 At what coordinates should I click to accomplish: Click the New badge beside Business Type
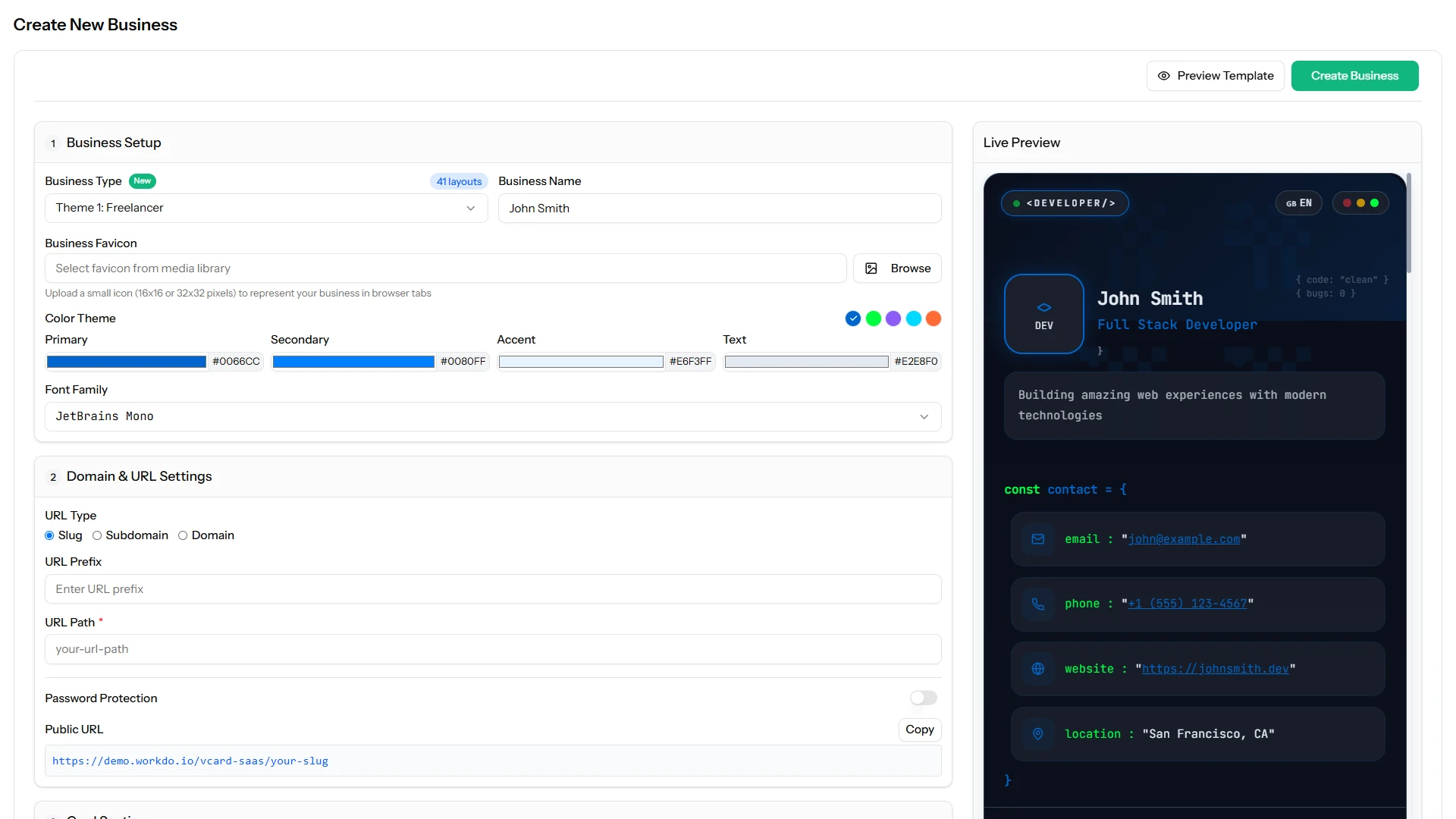pyautogui.click(x=143, y=181)
